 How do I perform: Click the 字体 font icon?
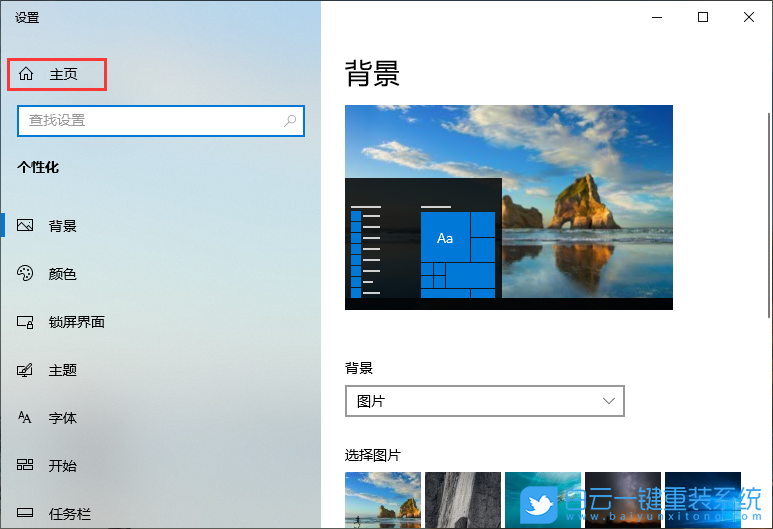coord(25,418)
